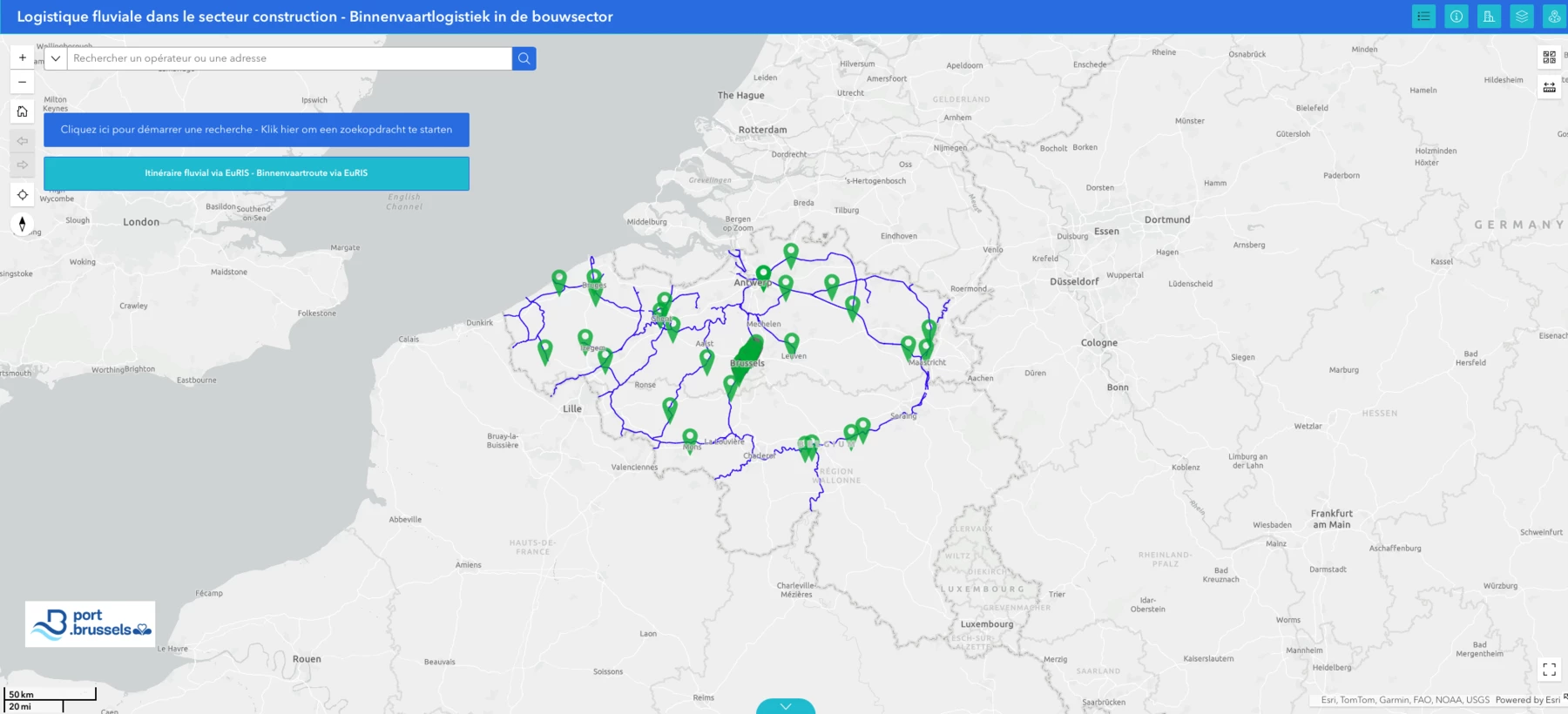The width and height of the screenshot is (1568, 714).
Task: Reset the compass orientation to north
Action: (22, 224)
